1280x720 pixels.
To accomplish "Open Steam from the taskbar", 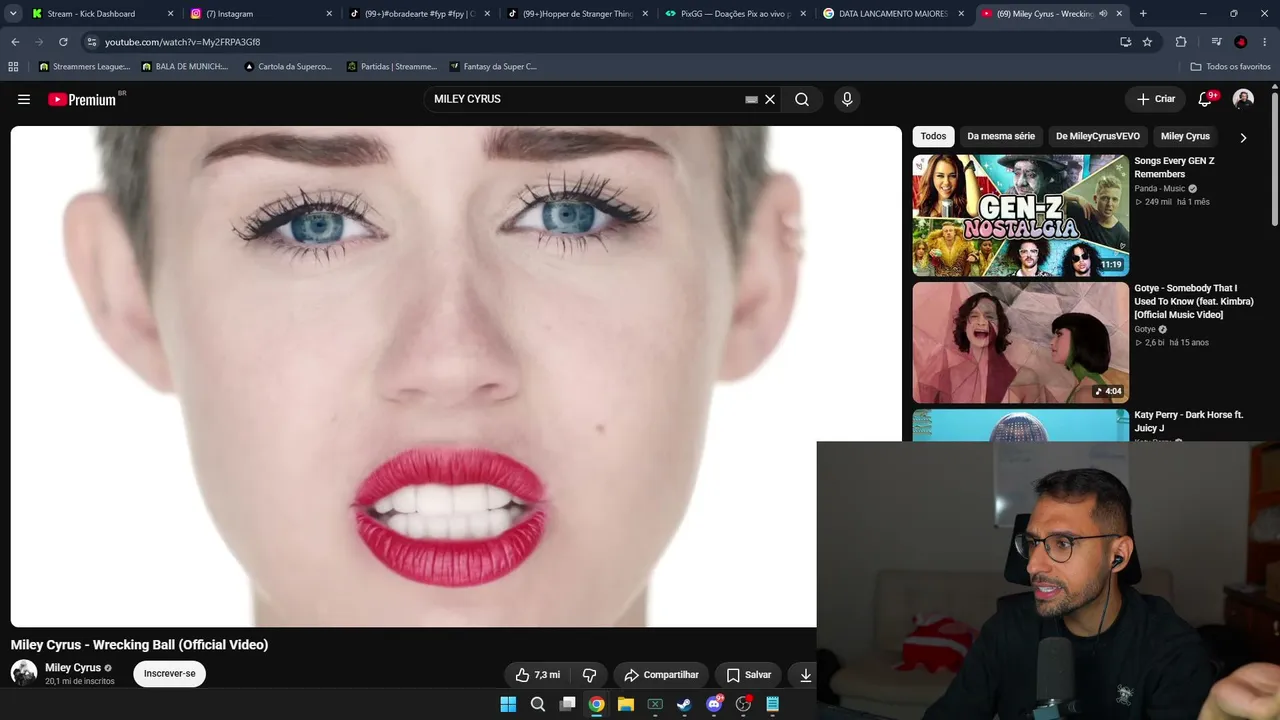I will point(684,704).
